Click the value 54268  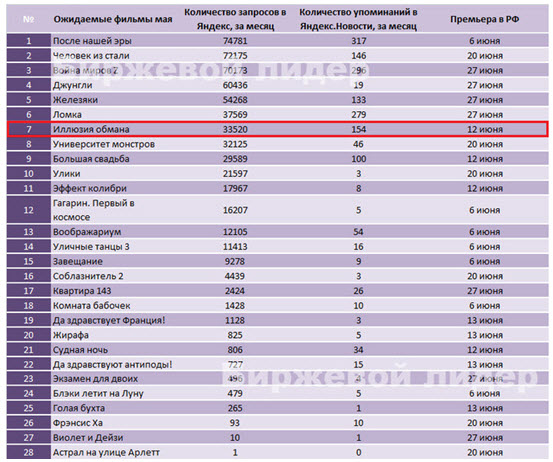tap(235, 100)
